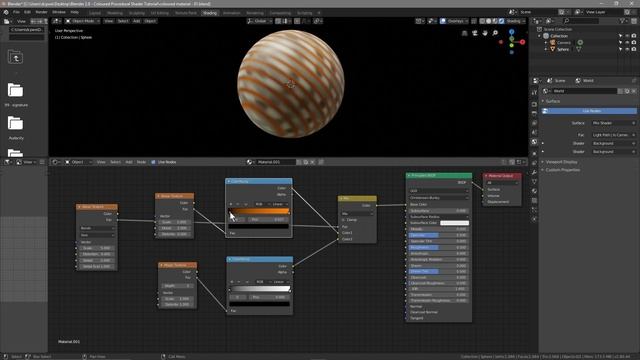This screenshot has width=640, height=360.
Task: Click the Sphere mesh data icon in outliner
Action: (x=578, y=49)
